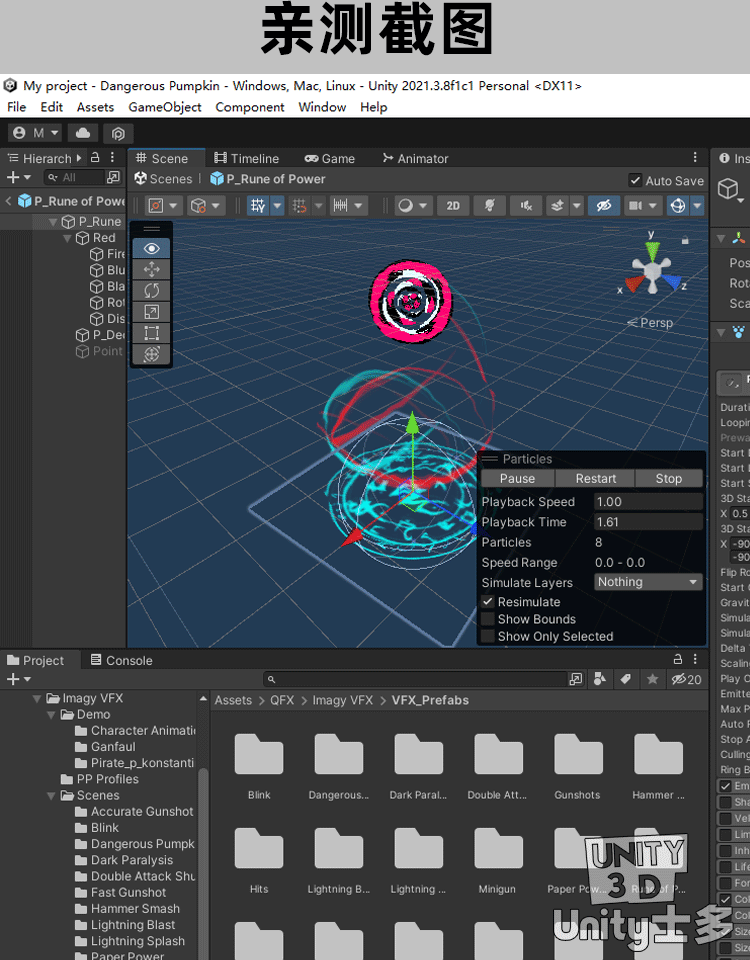
Task: Select the Rotate tool in scene overlay
Action: (x=152, y=291)
